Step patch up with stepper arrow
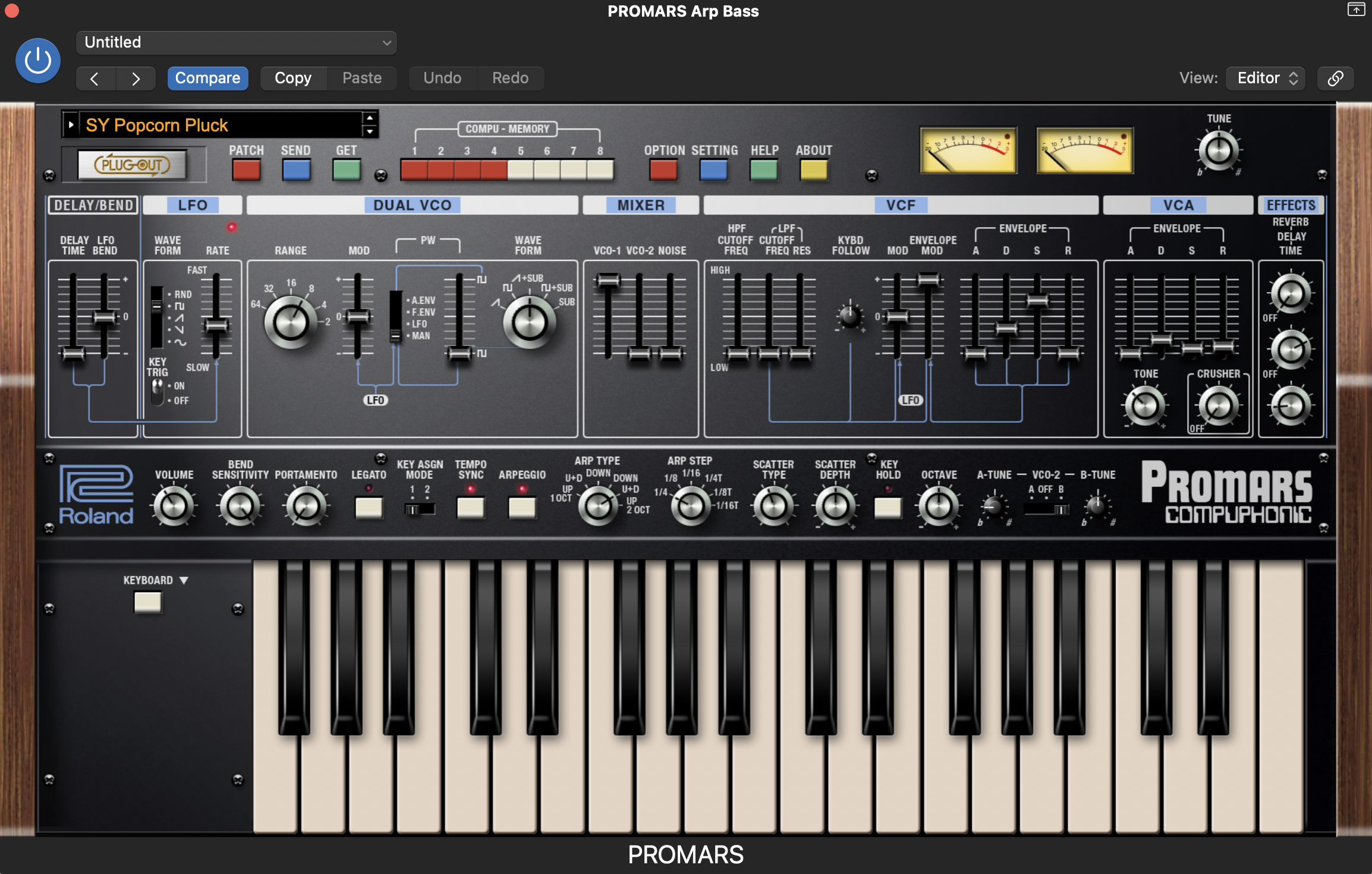The height and width of the screenshot is (874, 1372). [370, 118]
